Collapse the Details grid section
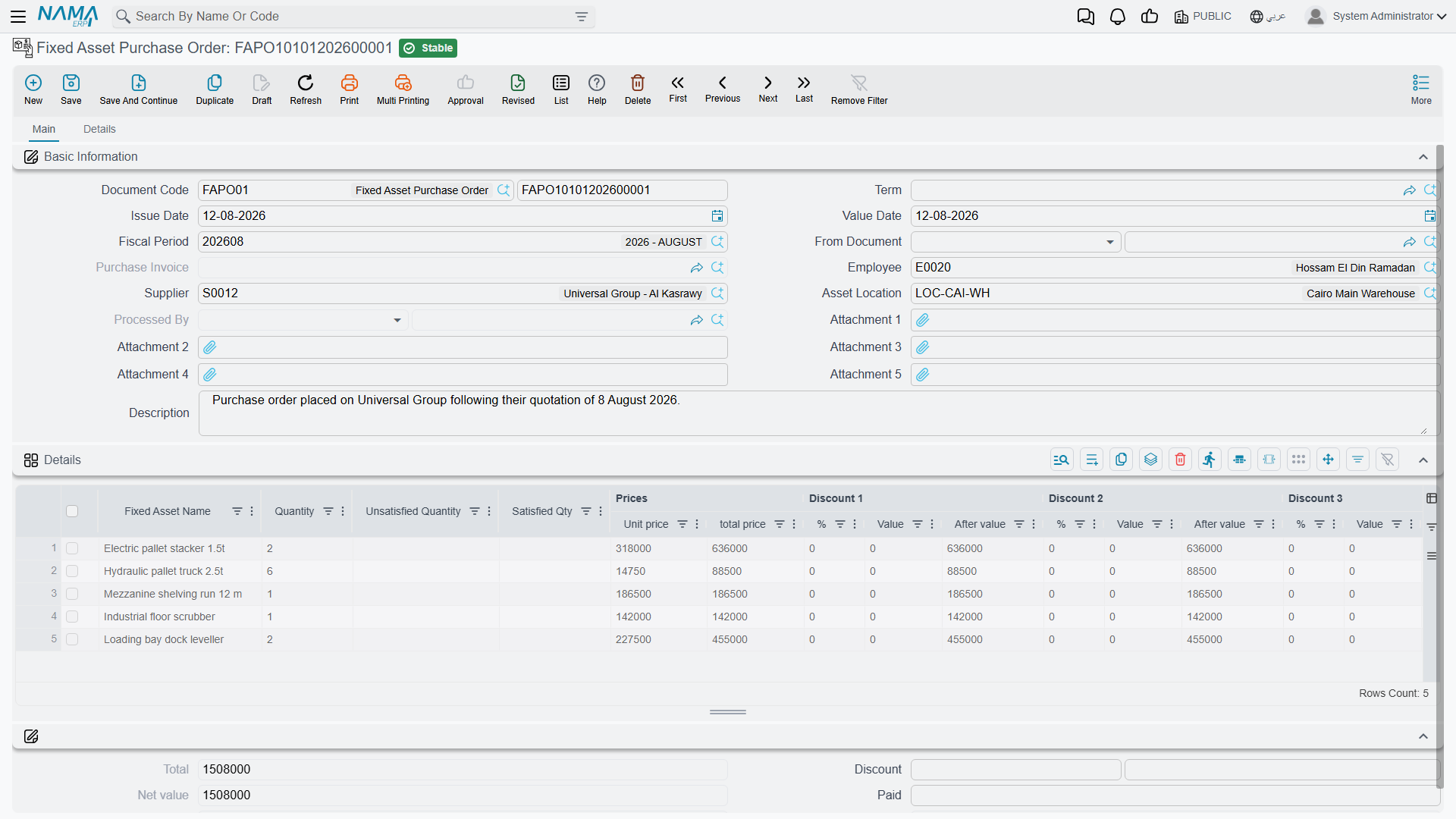The height and width of the screenshot is (819, 1456). point(1423,460)
